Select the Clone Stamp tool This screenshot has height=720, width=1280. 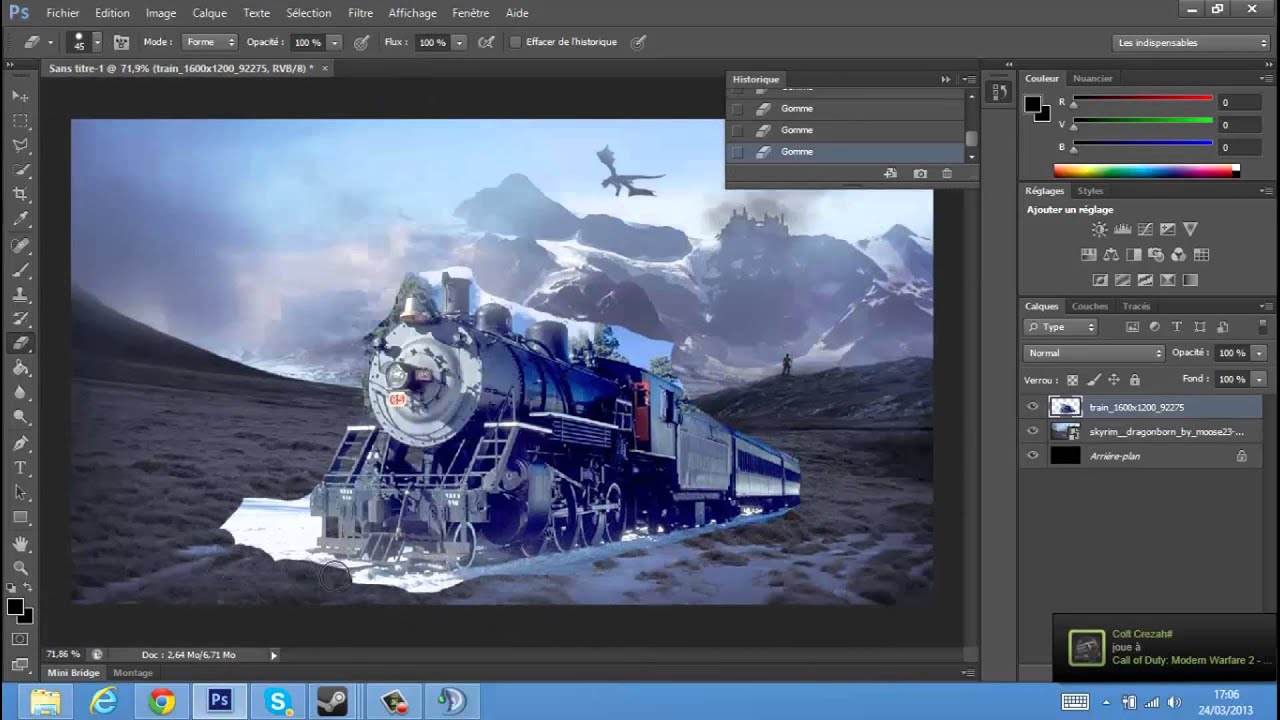click(20, 295)
